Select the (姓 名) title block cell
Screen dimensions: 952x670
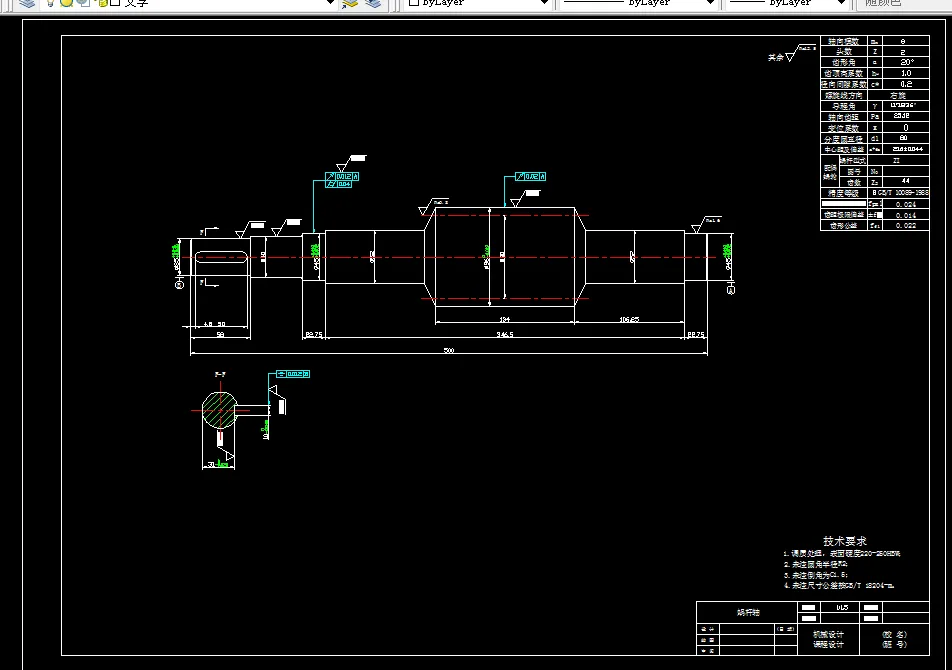(x=894, y=634)
